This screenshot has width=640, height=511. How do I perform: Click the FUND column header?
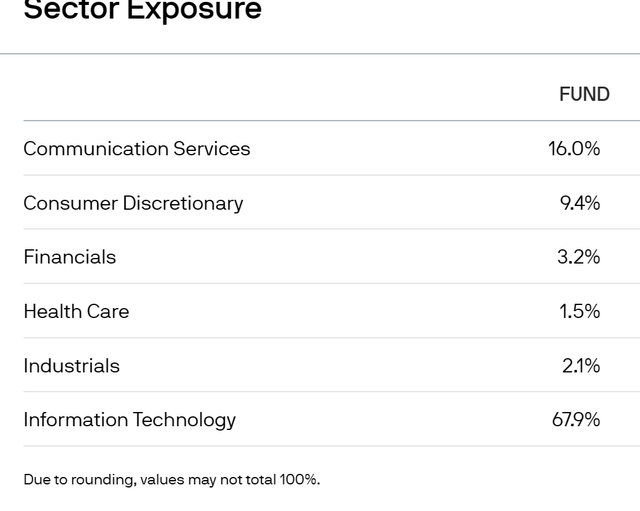584,94
